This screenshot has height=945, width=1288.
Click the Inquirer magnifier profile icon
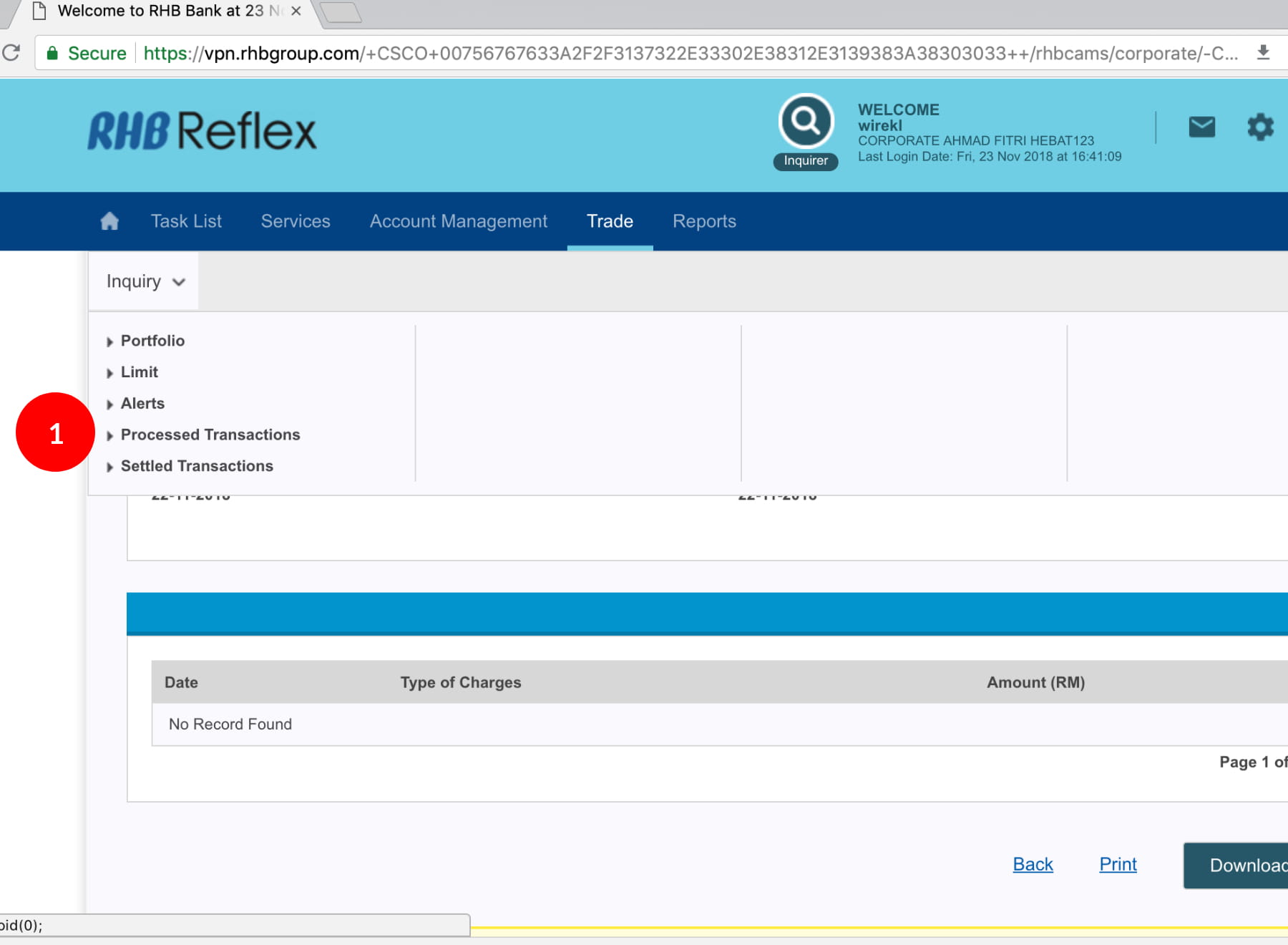(x=806, y=122)
